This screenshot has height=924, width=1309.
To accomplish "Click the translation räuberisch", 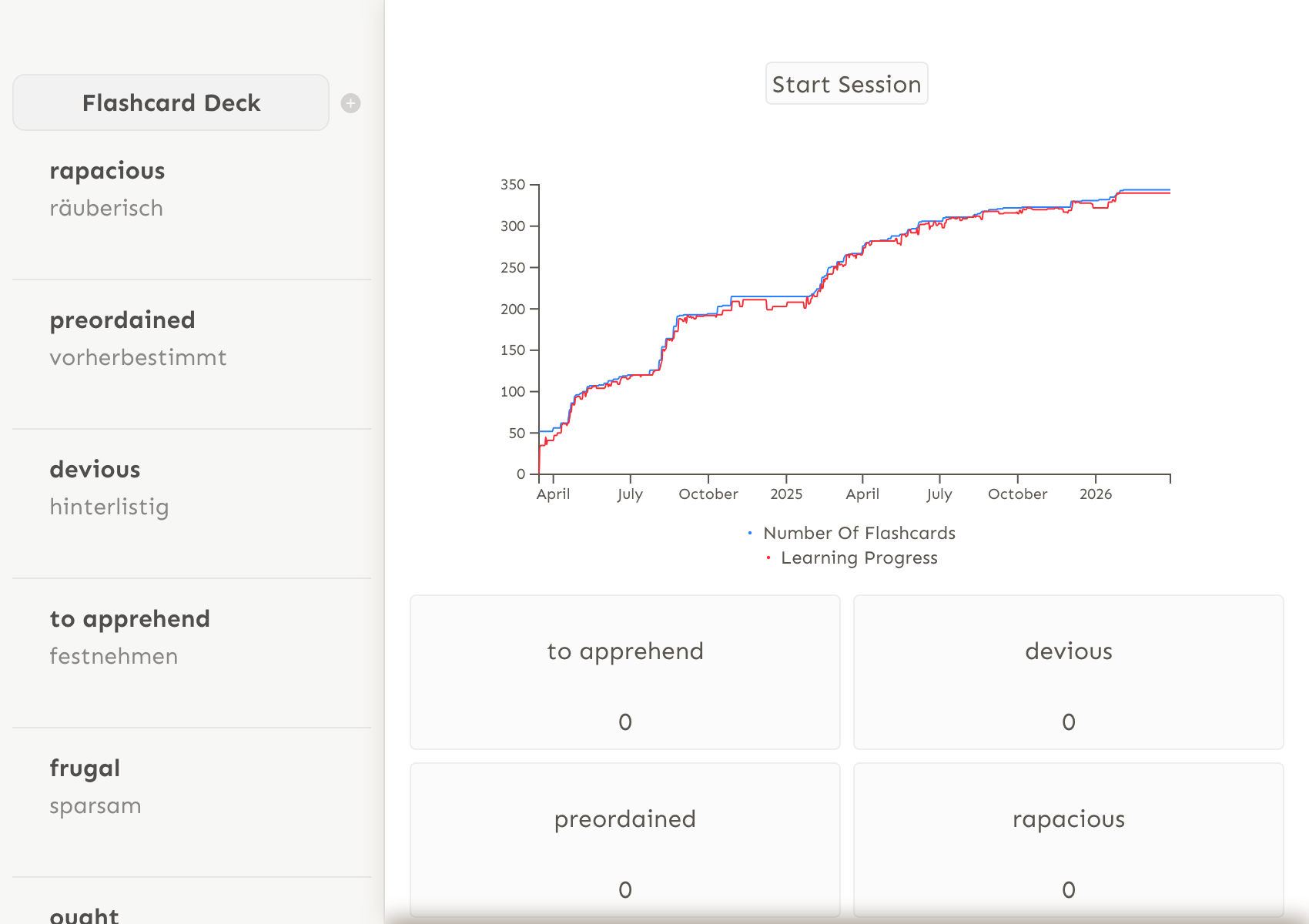I will 106,209.
